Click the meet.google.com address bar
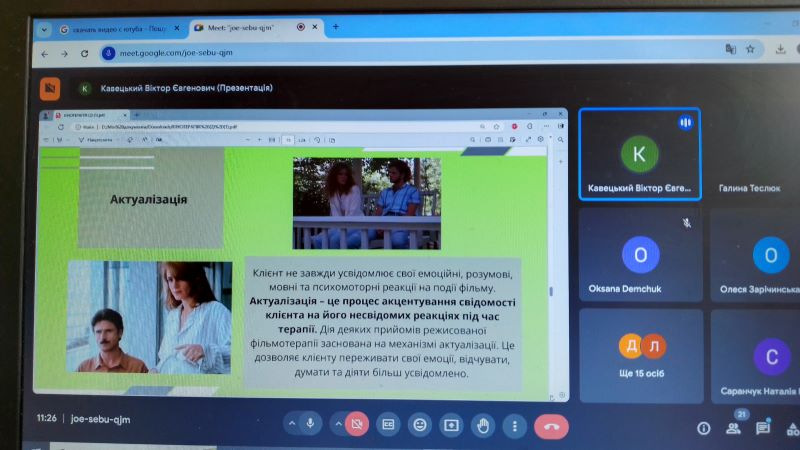The image size is (800, 450). coord(408,52)
